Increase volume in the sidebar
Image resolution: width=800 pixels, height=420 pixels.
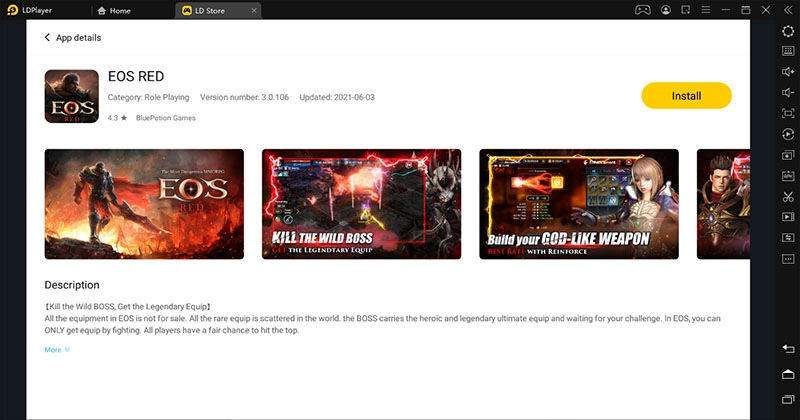pos(788,72)
